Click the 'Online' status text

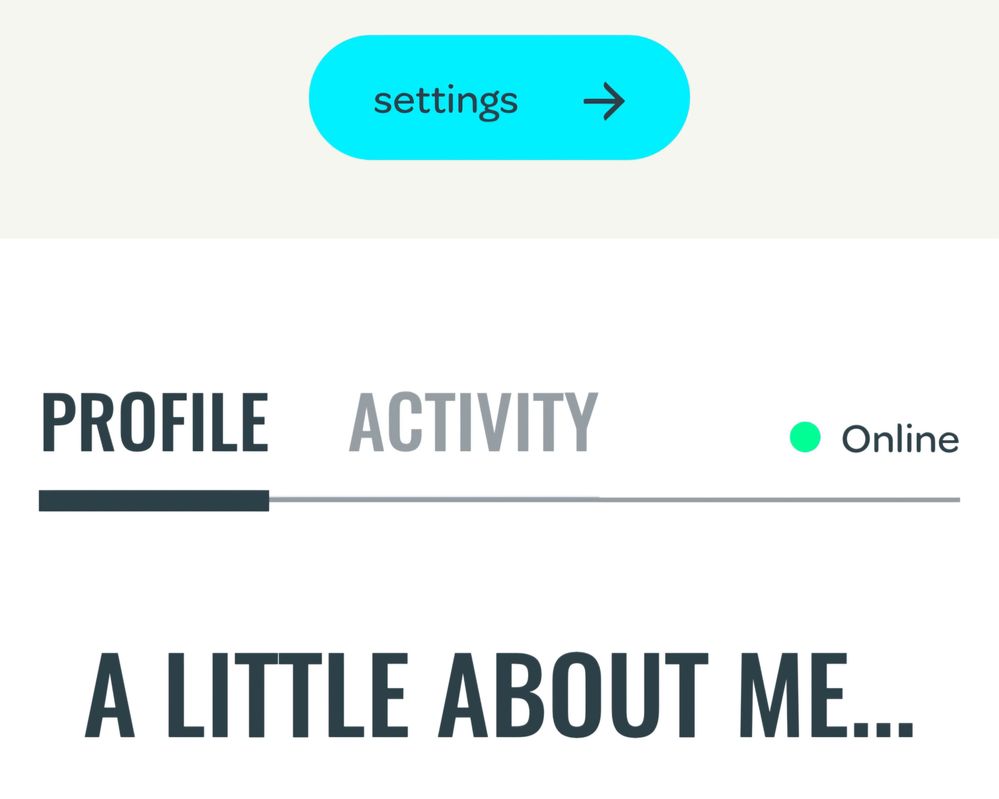point(900,439)
